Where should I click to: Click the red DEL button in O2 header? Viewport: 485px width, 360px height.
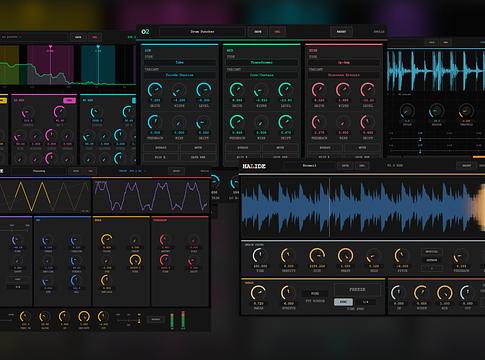tap(277, 32)
